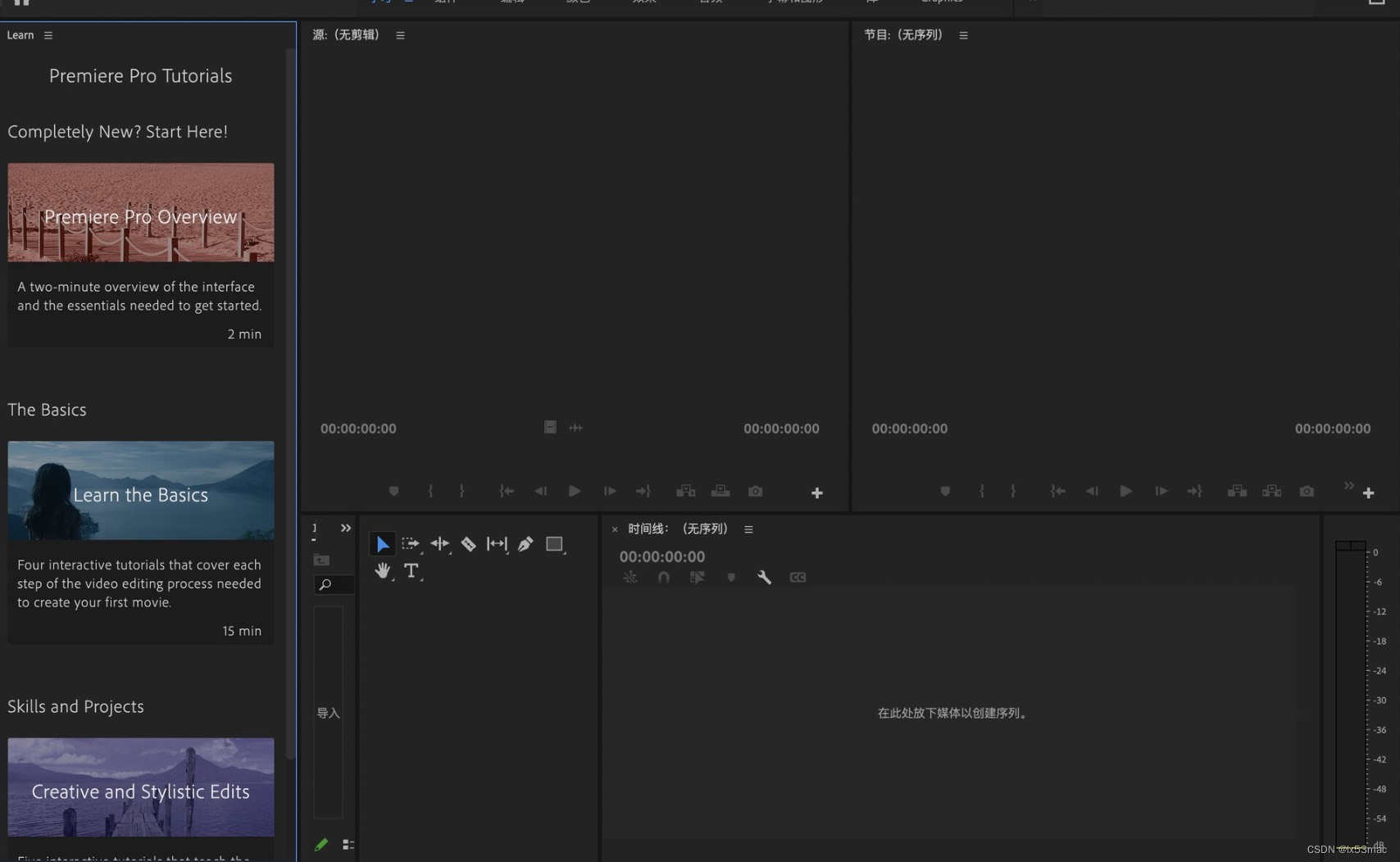1400x862 pixels.
Task: Click the timeline timecode 00:00:00:00
Action: [662, 556]
